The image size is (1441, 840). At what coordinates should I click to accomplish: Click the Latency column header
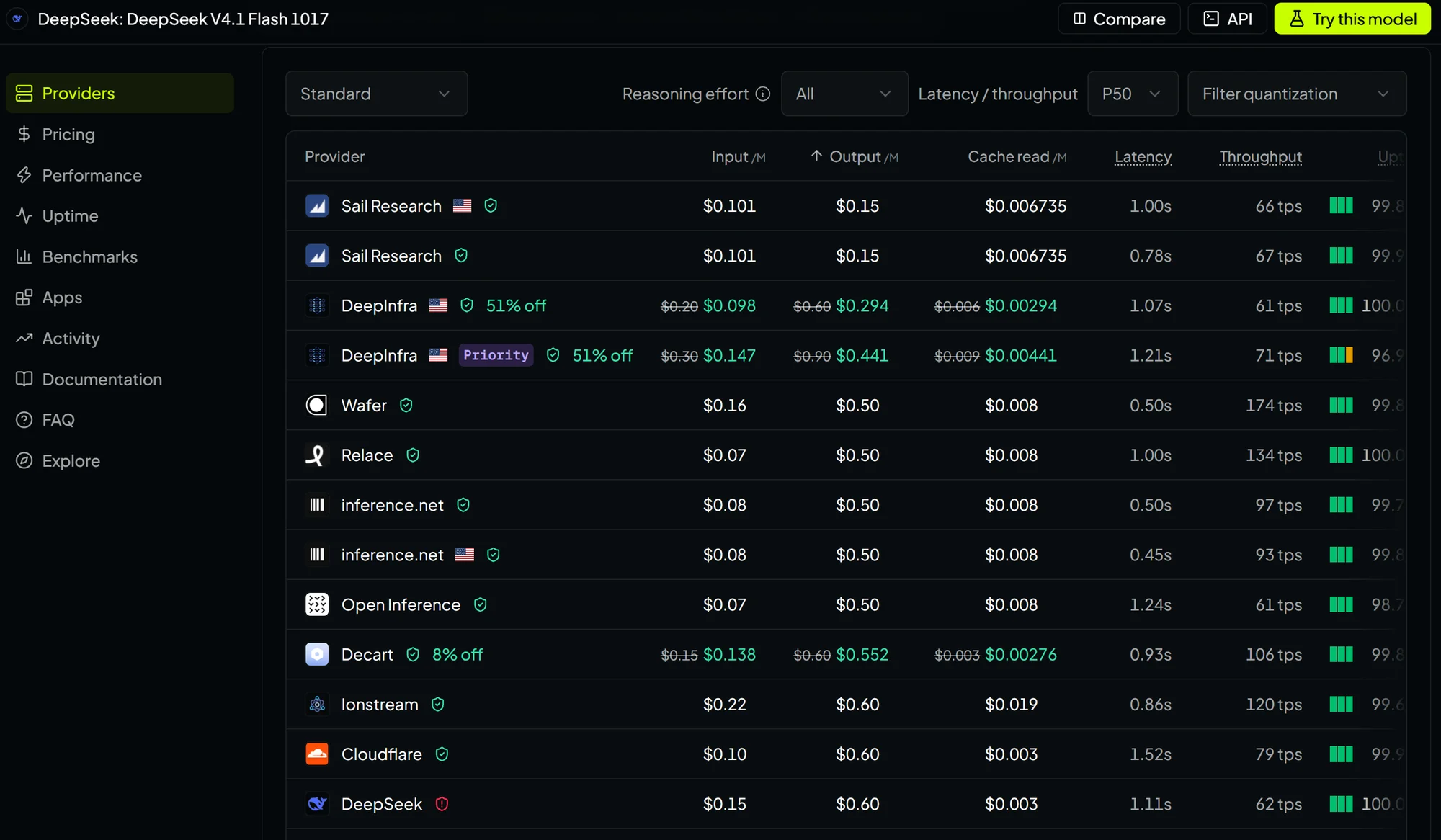(1143, 156)
